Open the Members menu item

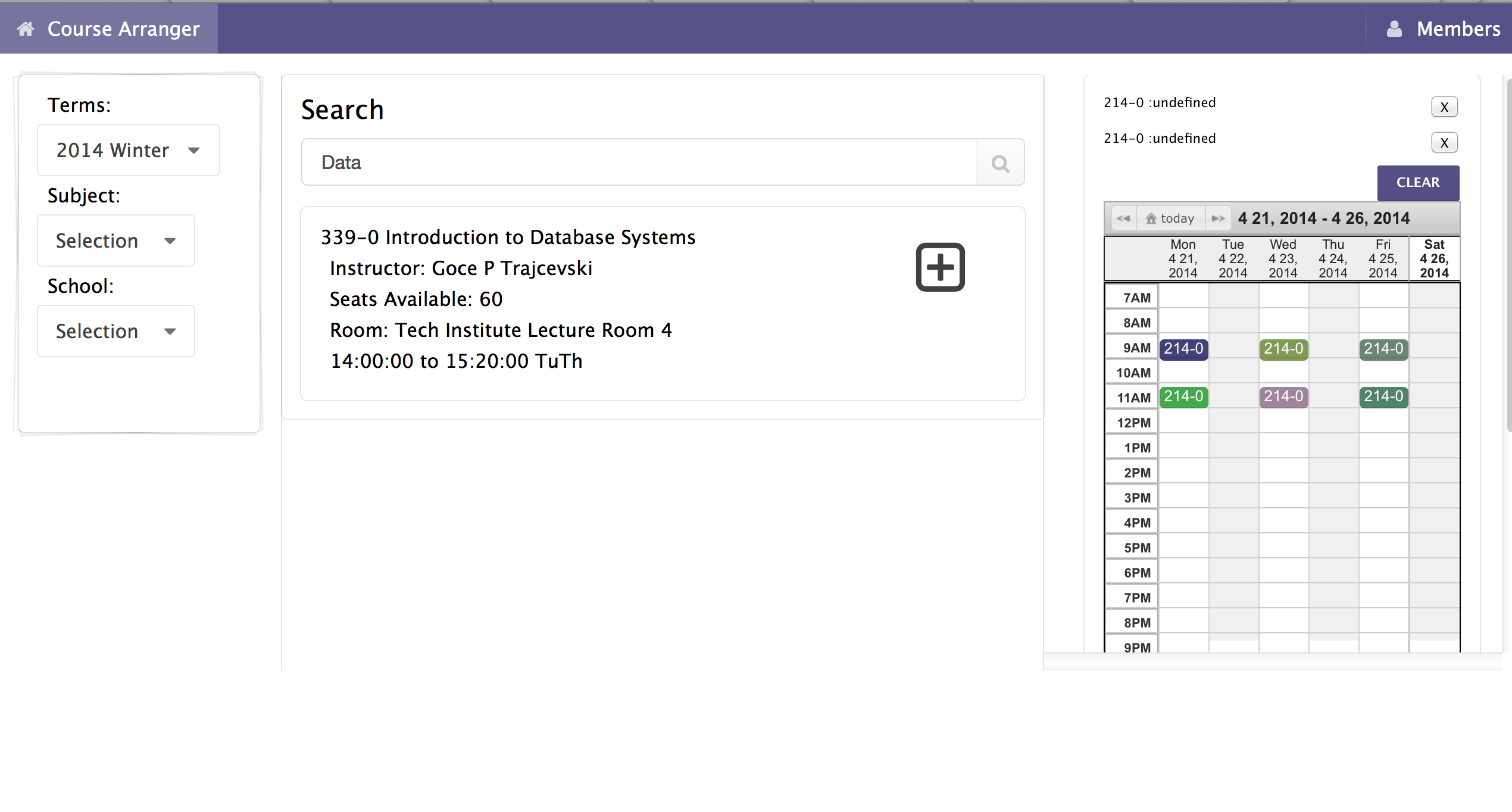point(1457,29)
